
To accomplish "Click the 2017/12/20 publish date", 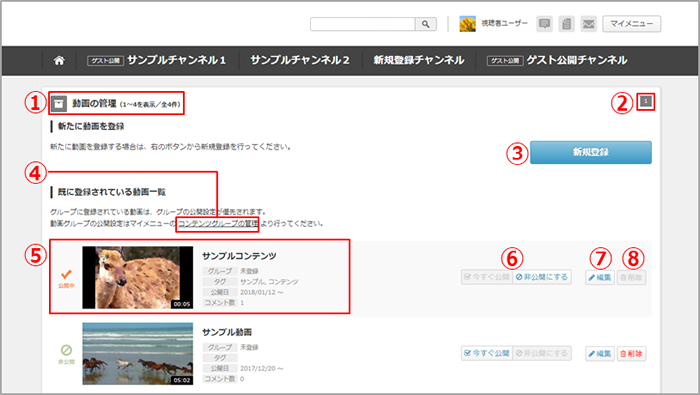I will click(x=262, y=368).
